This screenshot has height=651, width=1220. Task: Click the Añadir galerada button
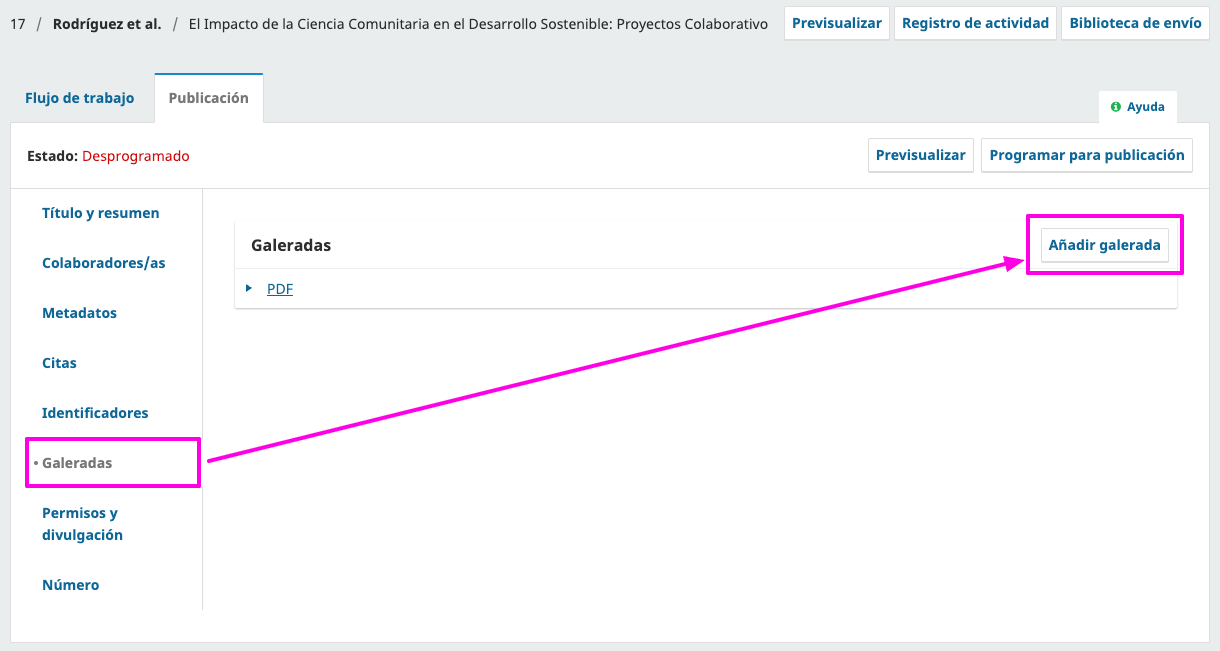click(1104, 245)
